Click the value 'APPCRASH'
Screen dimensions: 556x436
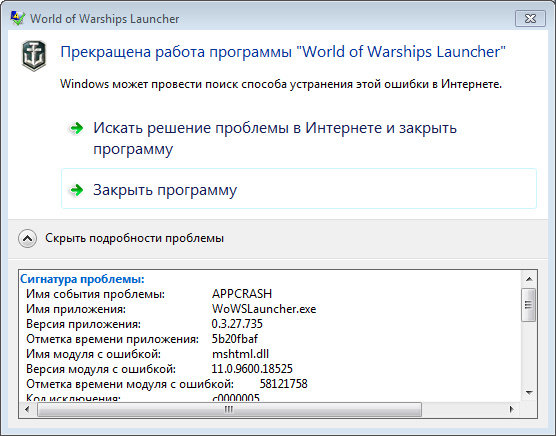click(242, 294)
